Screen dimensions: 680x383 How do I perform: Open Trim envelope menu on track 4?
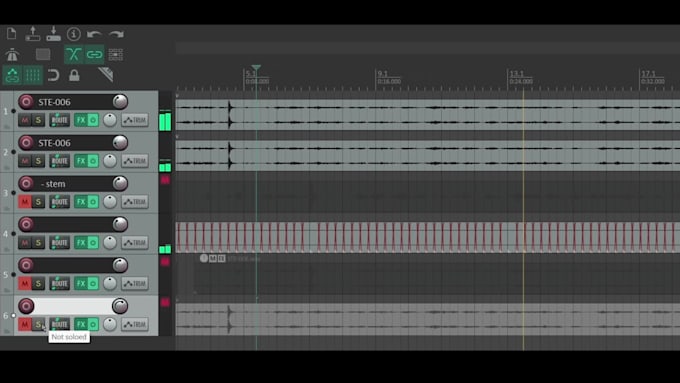135,242
